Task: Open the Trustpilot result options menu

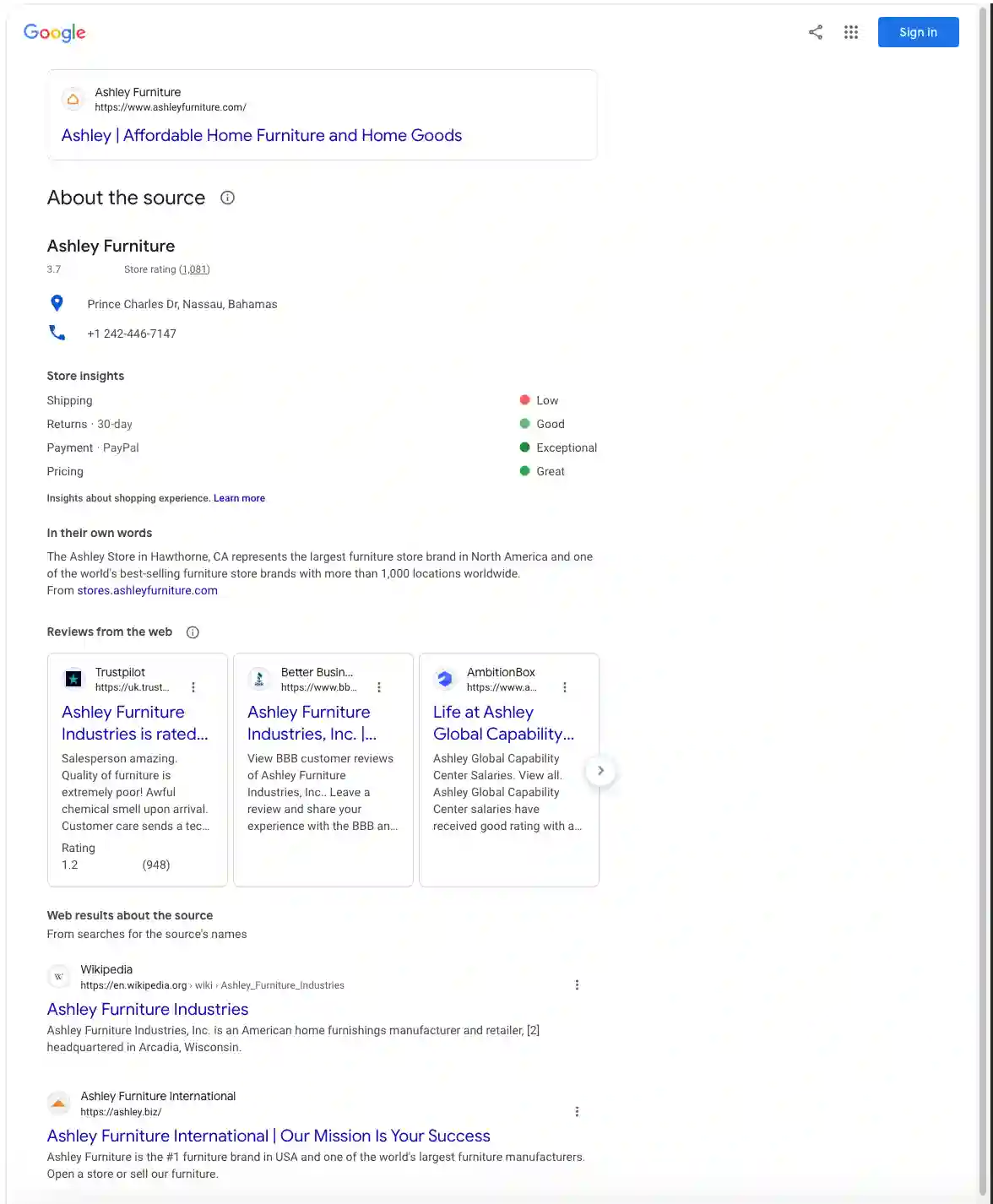Action: pos(193,687)
